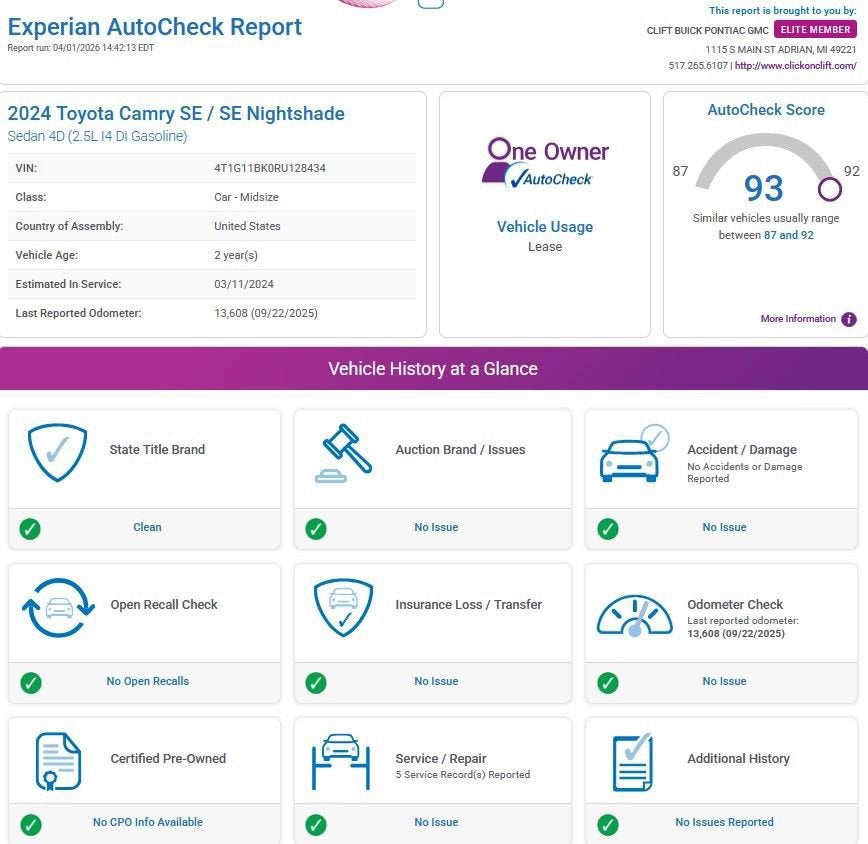Click the No Issues Reported link

724,823
